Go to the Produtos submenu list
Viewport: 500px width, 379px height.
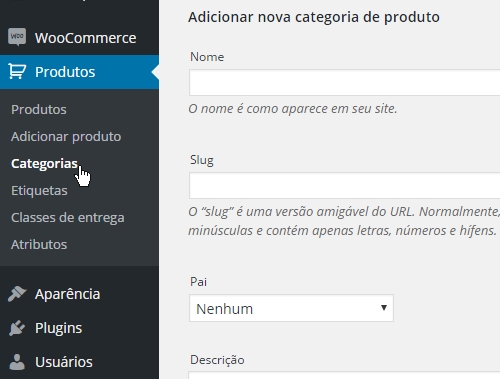tap(39, 110)
